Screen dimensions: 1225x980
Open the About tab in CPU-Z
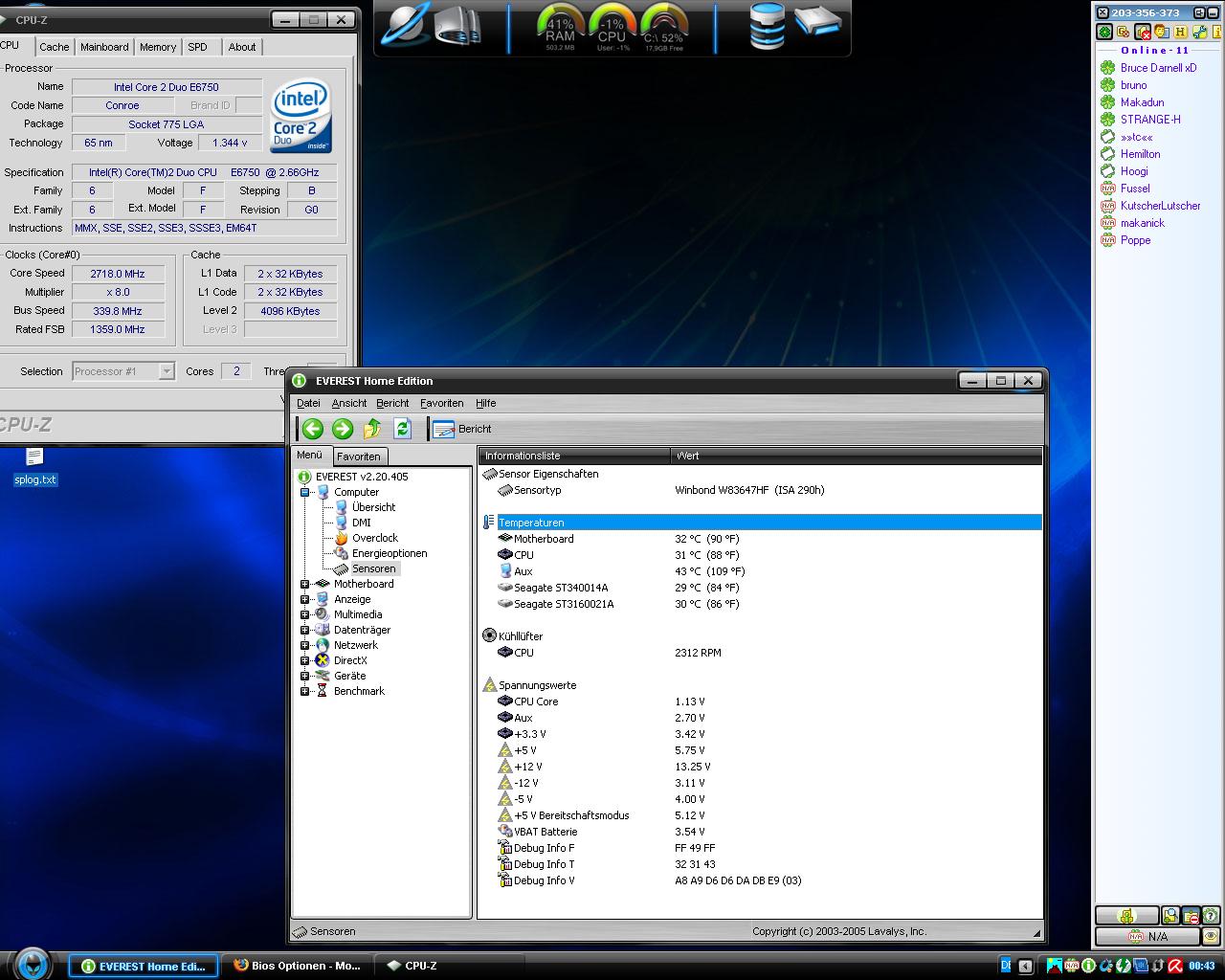coord(242,47)
